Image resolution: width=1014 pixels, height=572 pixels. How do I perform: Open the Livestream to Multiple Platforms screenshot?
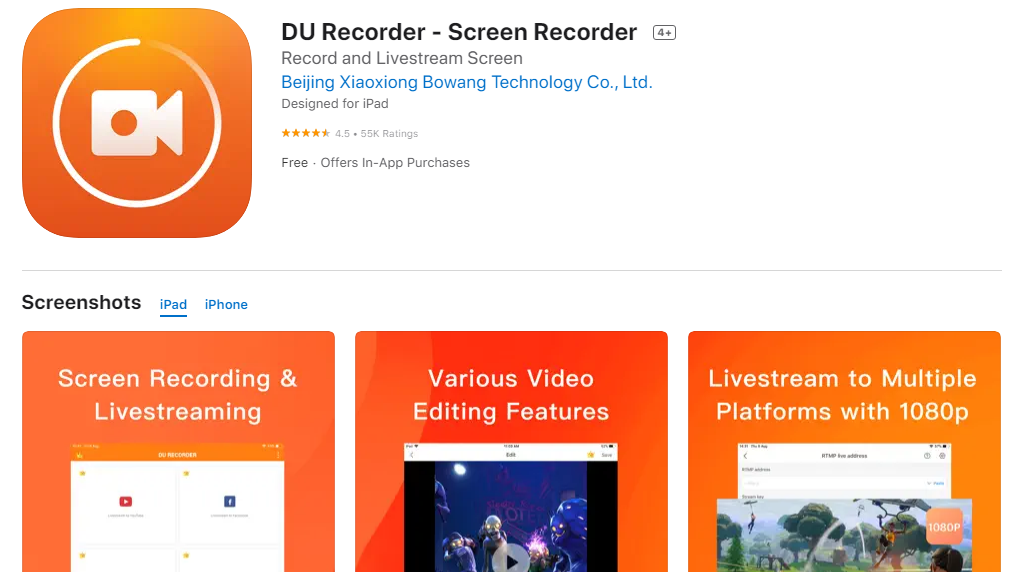click(x=844, y=451)
